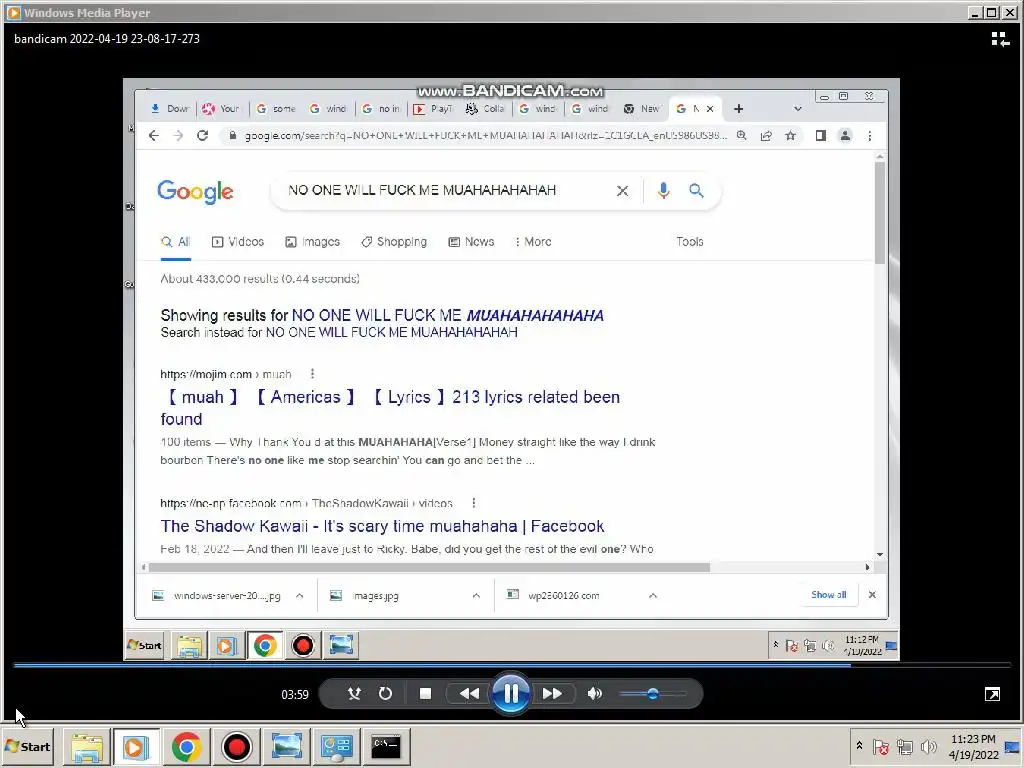Expand the More search options in the video

coord(533,242)
